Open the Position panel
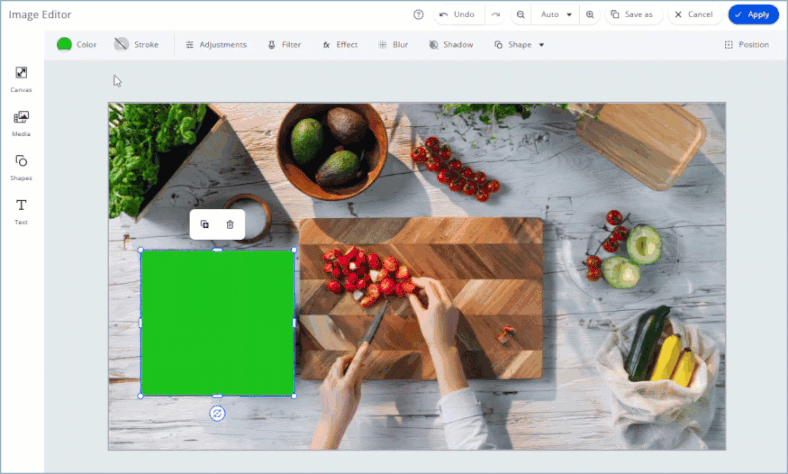 (746, 45)
